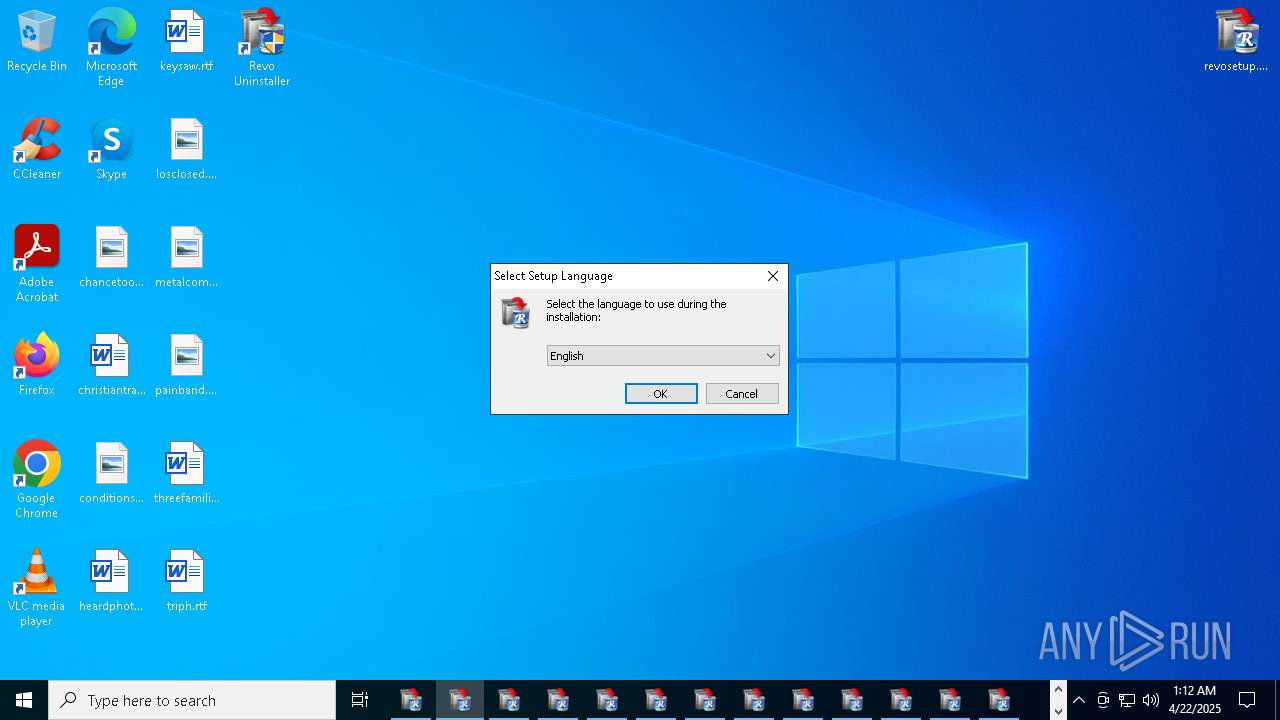Select the painband image file icon

(x=186, y=366)
